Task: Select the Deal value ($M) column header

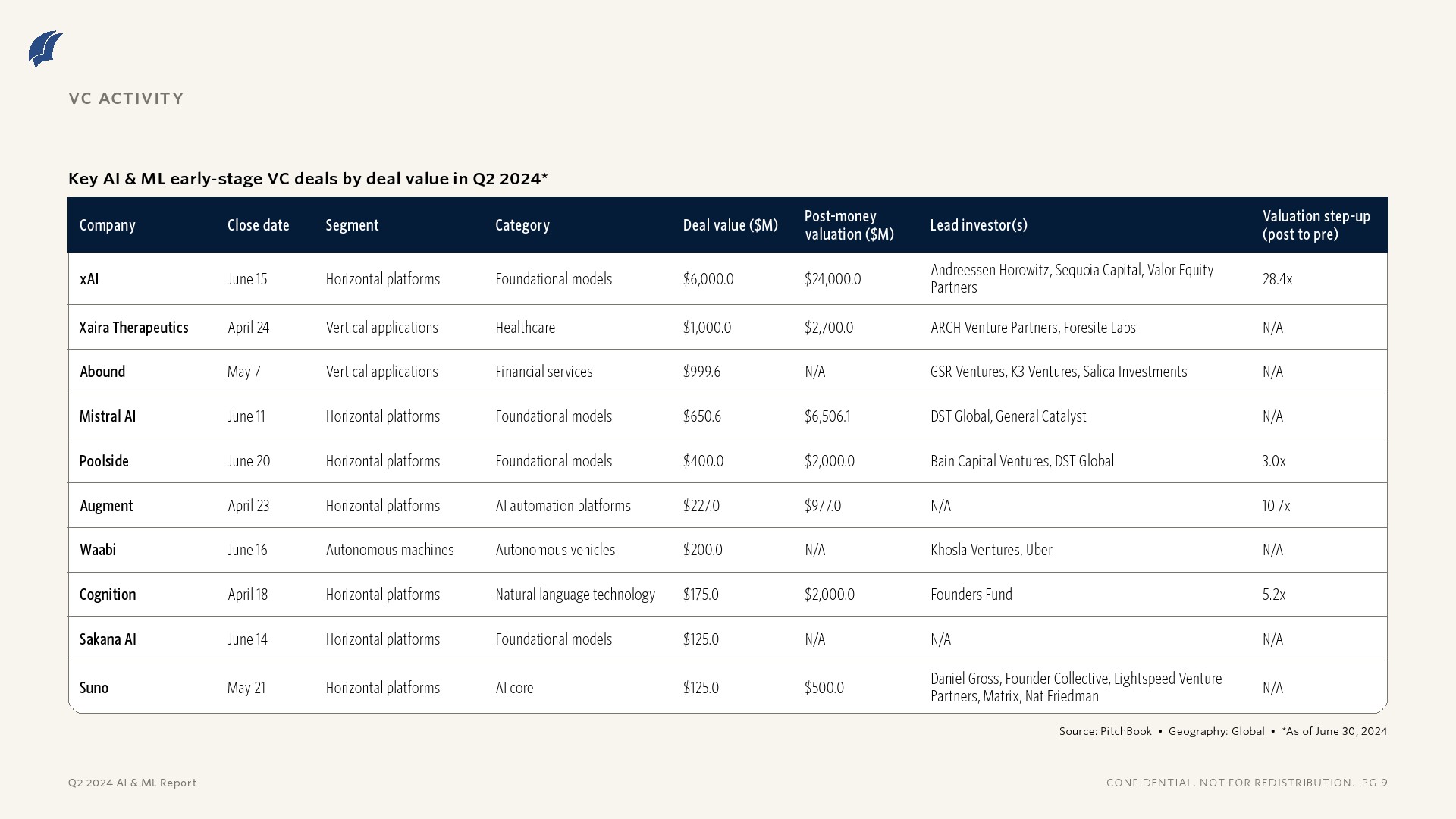Action: point(730,225)
